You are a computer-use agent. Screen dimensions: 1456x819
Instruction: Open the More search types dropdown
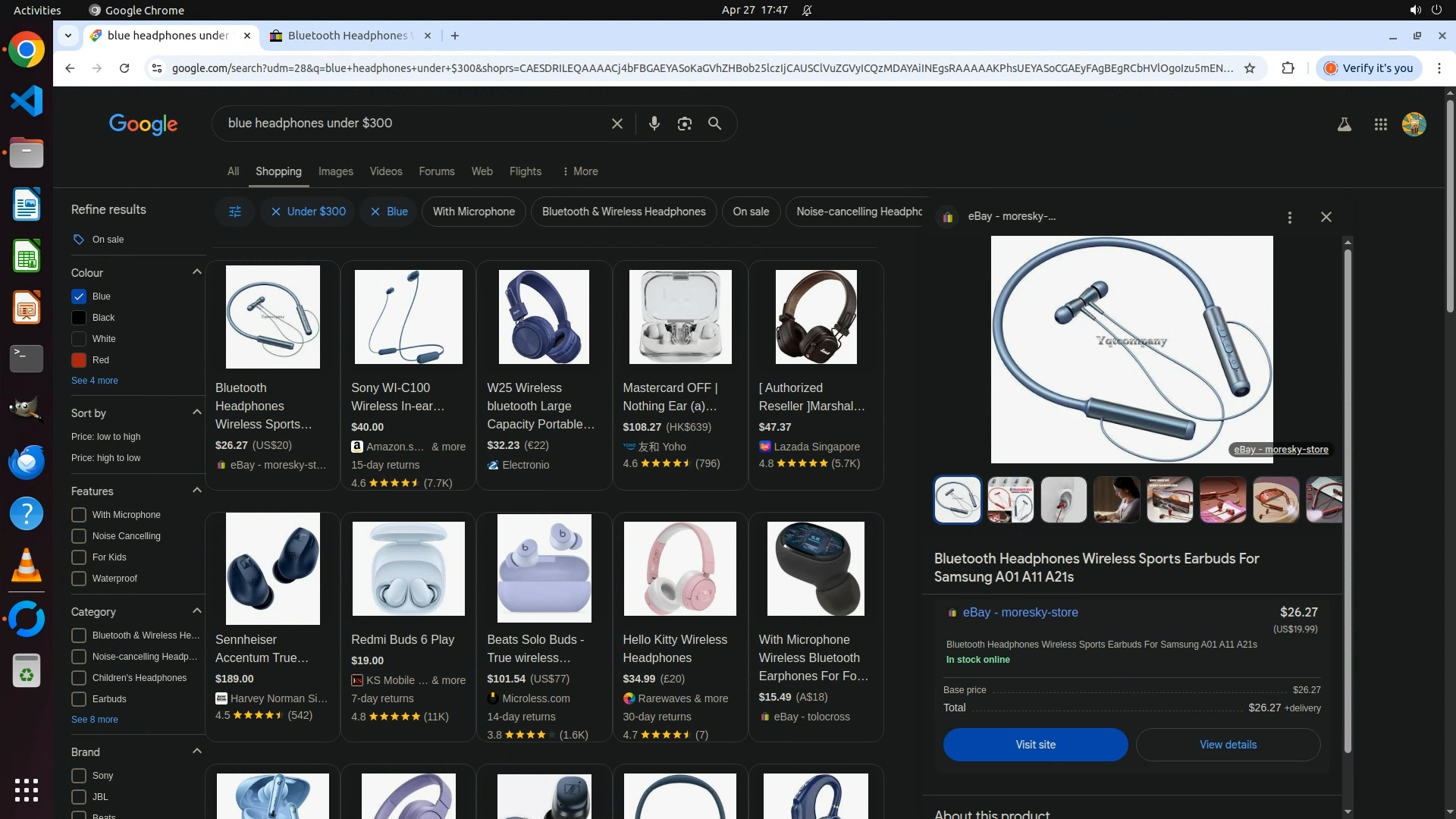580,171
